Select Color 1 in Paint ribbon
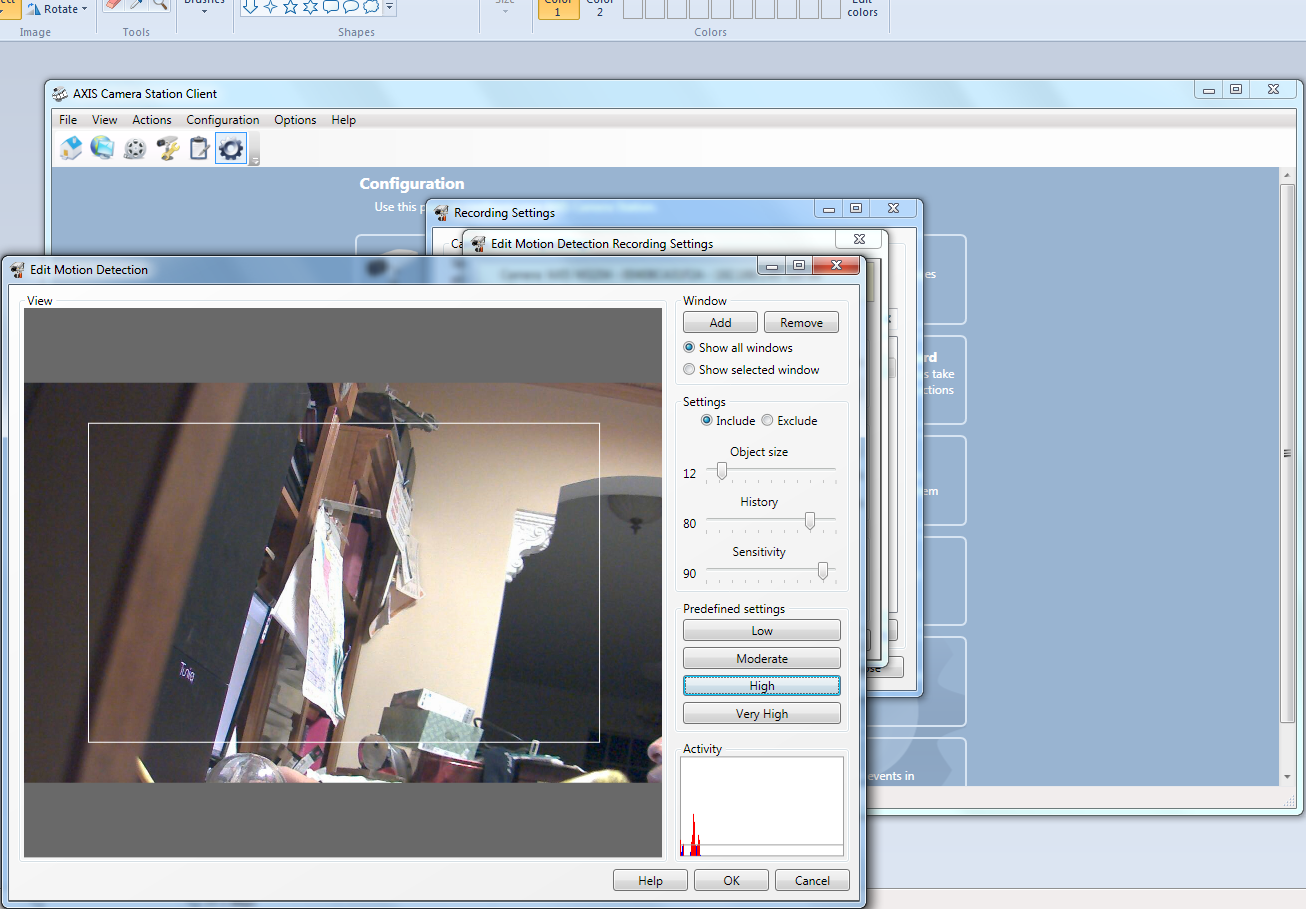The image size is (1306, 909). (558, 9)
